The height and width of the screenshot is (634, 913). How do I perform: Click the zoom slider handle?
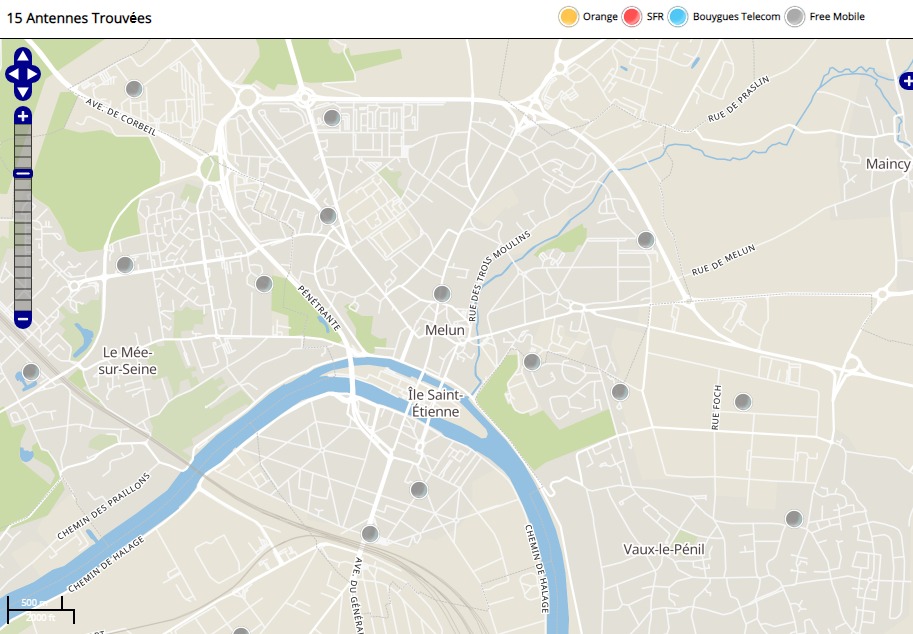(23, 173)
